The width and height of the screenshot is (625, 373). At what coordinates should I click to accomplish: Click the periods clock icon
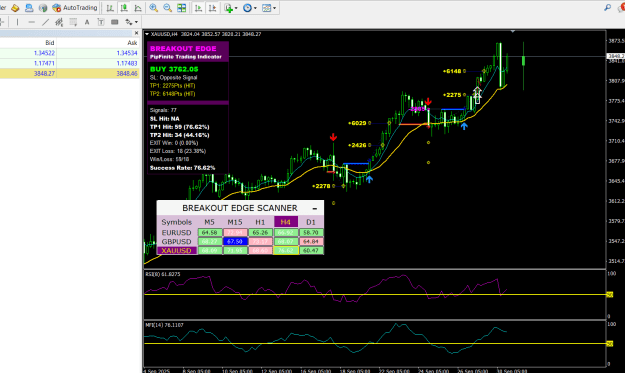coord(247,8)
